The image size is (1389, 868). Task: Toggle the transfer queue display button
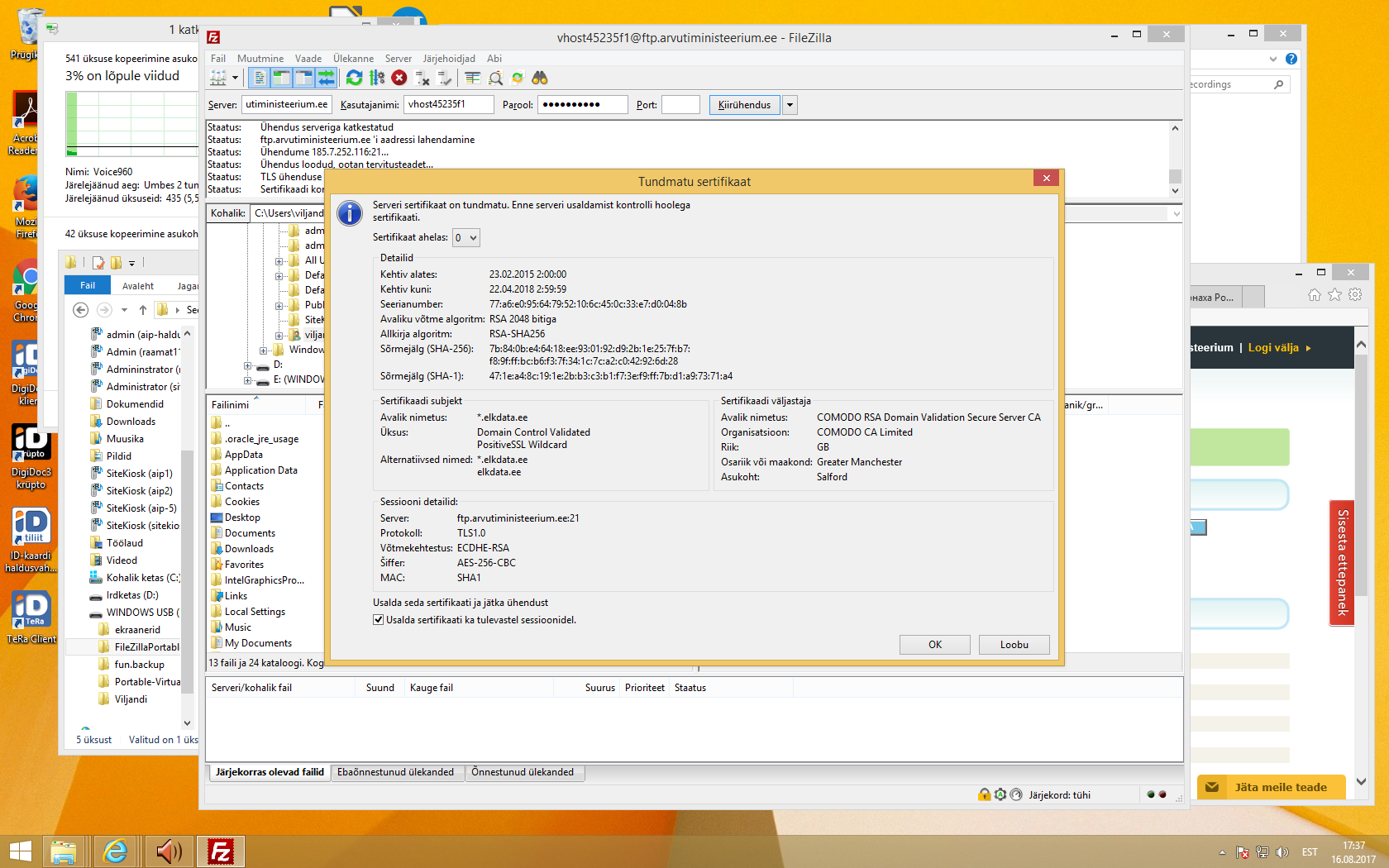pos(327,78)
